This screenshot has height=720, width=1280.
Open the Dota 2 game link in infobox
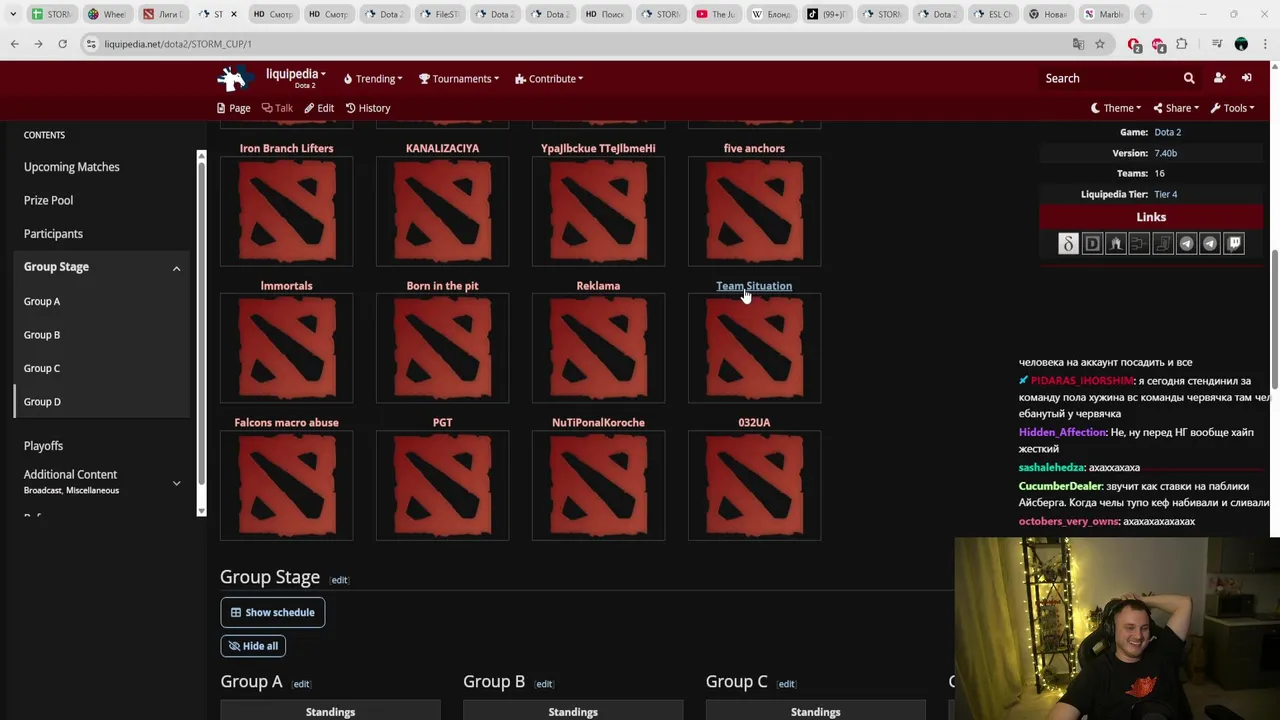(x=1167, y=132)
